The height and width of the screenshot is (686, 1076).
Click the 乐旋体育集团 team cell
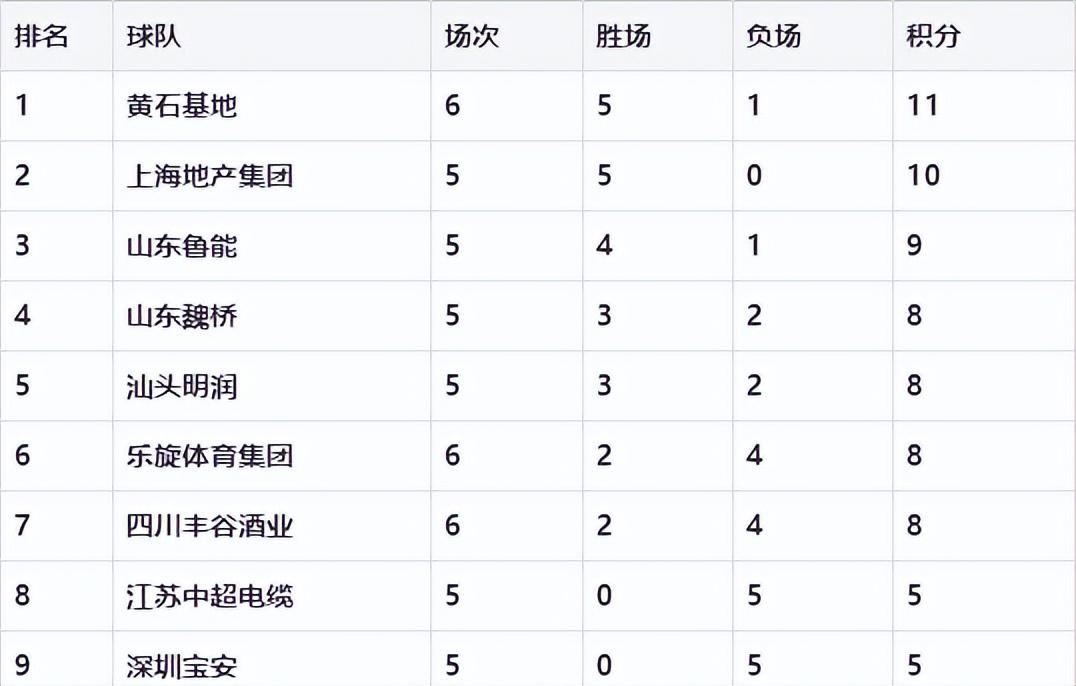pos(209,456)
